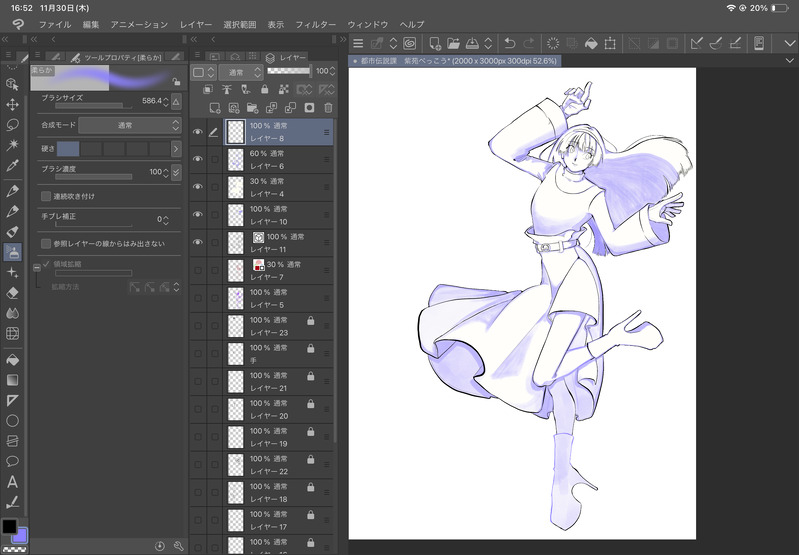Click the Undo arrow in command bar
Viewport: 799px width, 555px height.
tap(511, 43)
